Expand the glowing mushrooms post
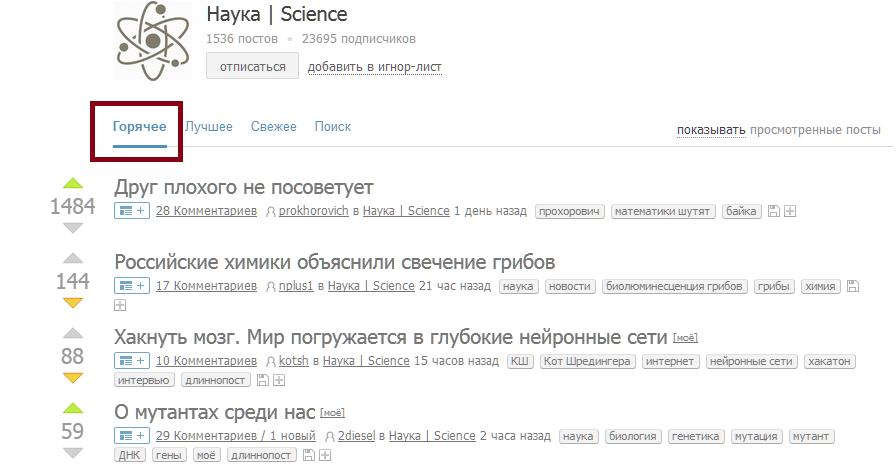 (x=132, y=286)
